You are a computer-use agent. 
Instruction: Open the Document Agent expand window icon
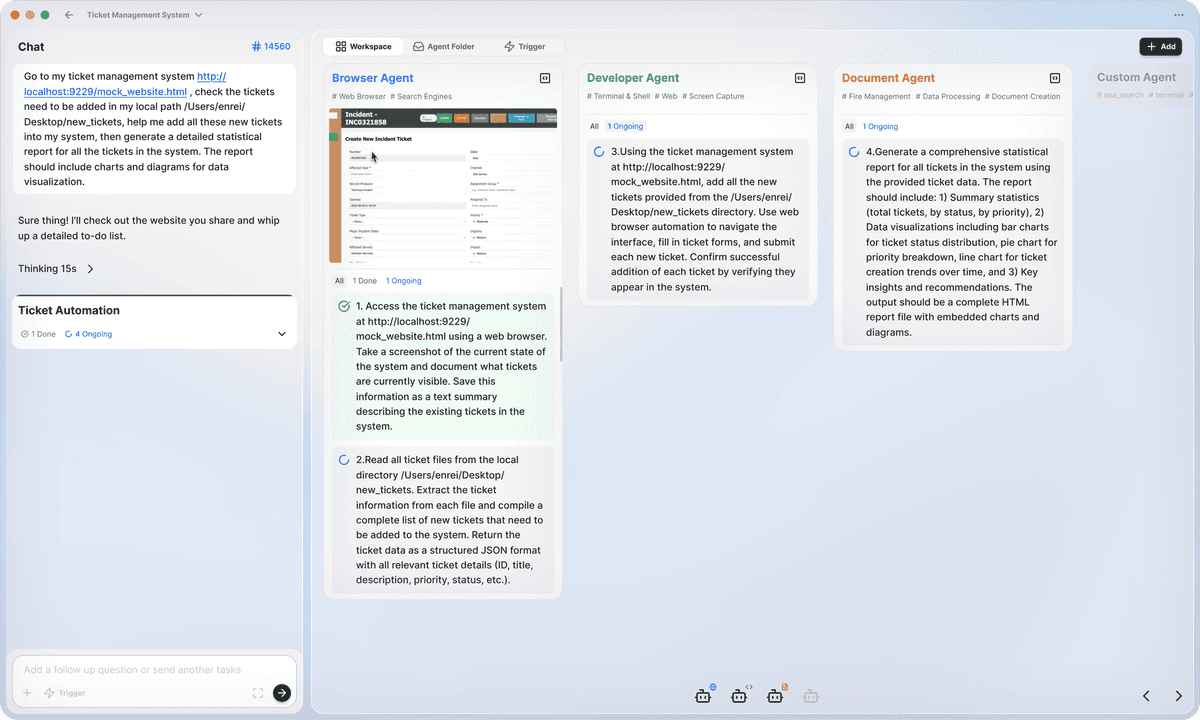click(1054, 77)
